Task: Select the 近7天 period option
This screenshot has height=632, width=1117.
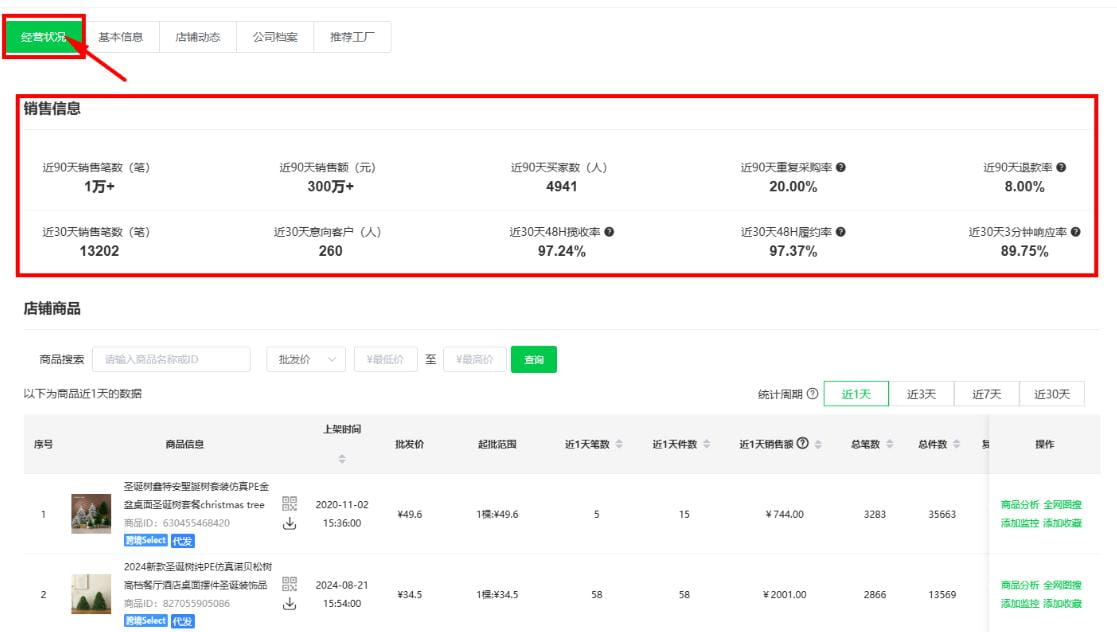Action: tap(987, 393)
